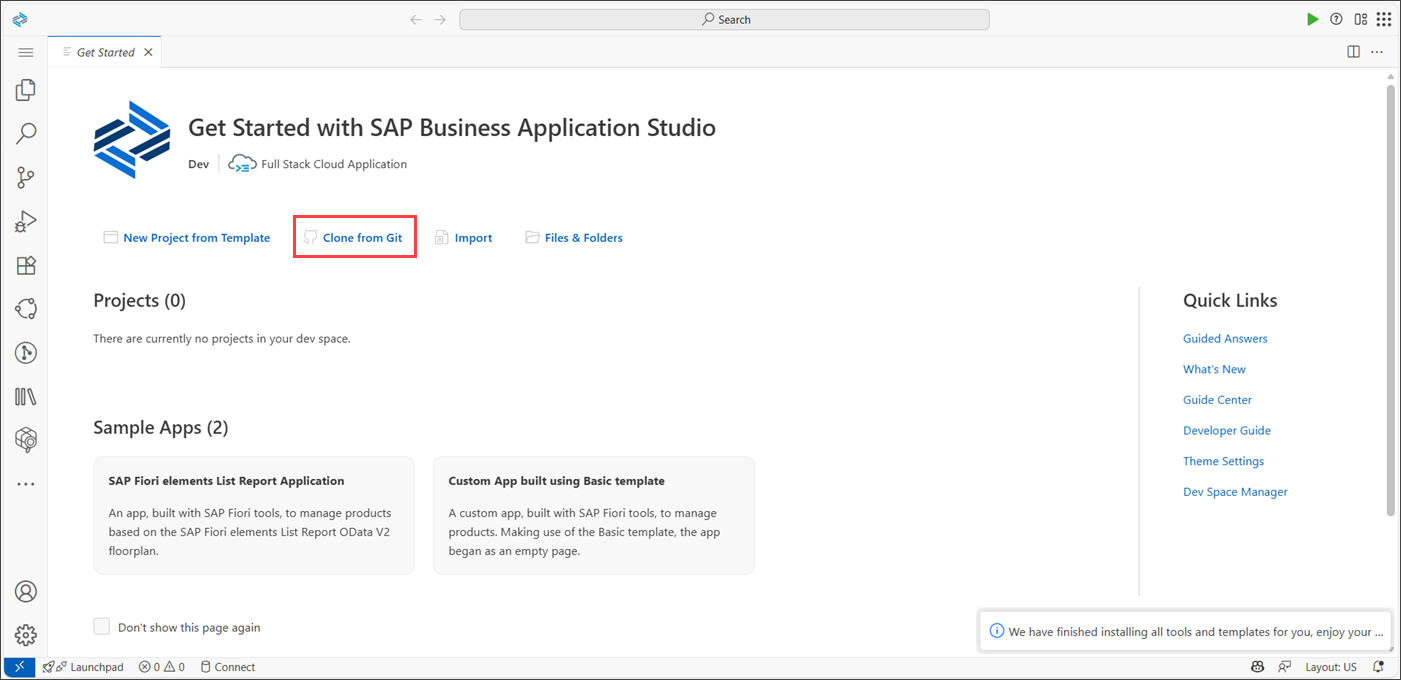Click the circled git-branch activity bar icon

[26, 352]
